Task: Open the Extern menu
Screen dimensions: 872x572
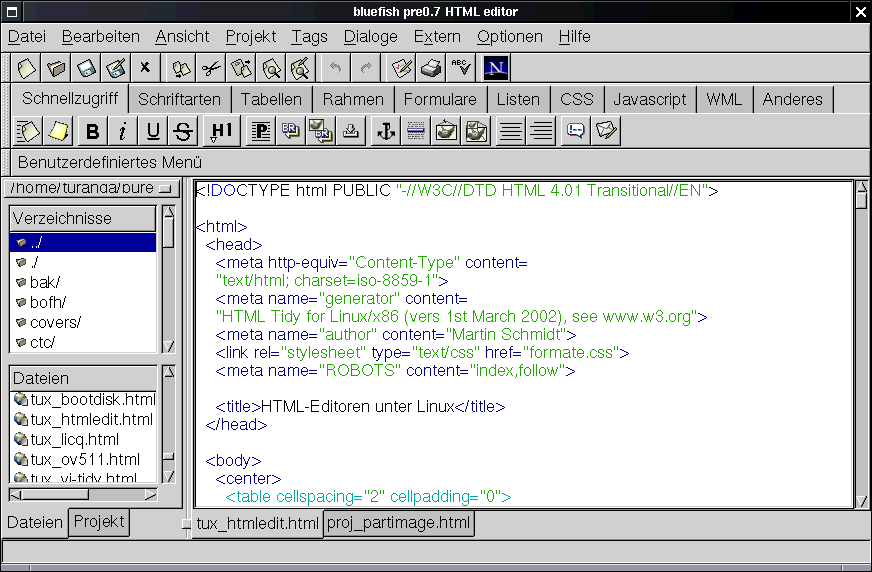Action: pyautogui.click(x=437, y=37)
